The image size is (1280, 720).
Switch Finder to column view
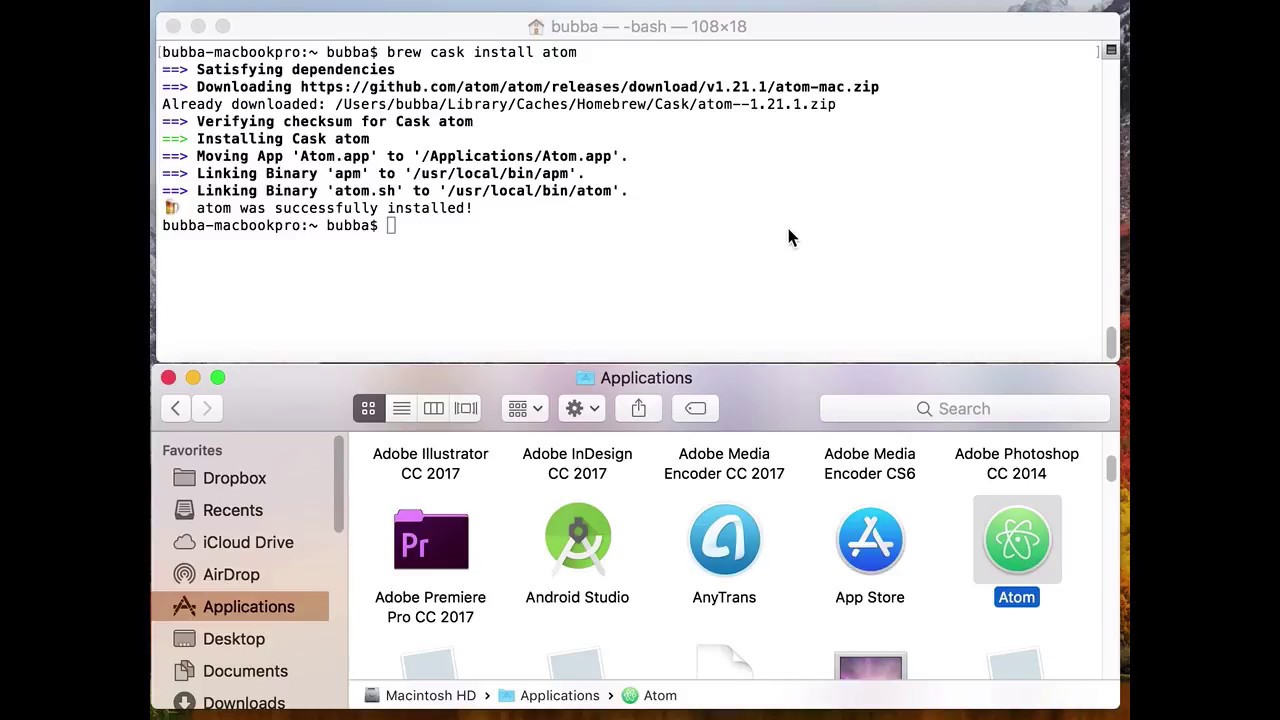pos(433,408)
